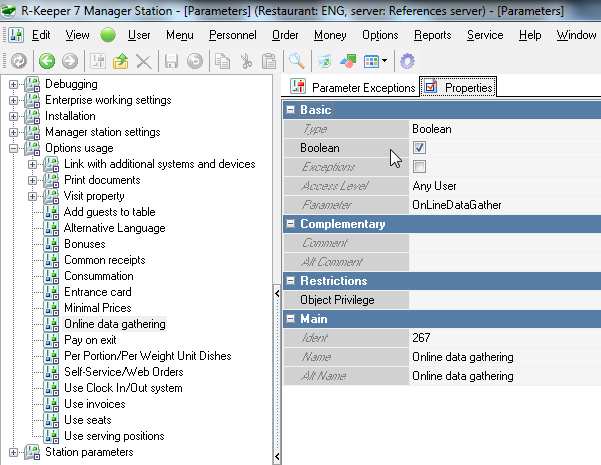
Task: Expand Manager station settings node
Action: click(x=13, y=132)
